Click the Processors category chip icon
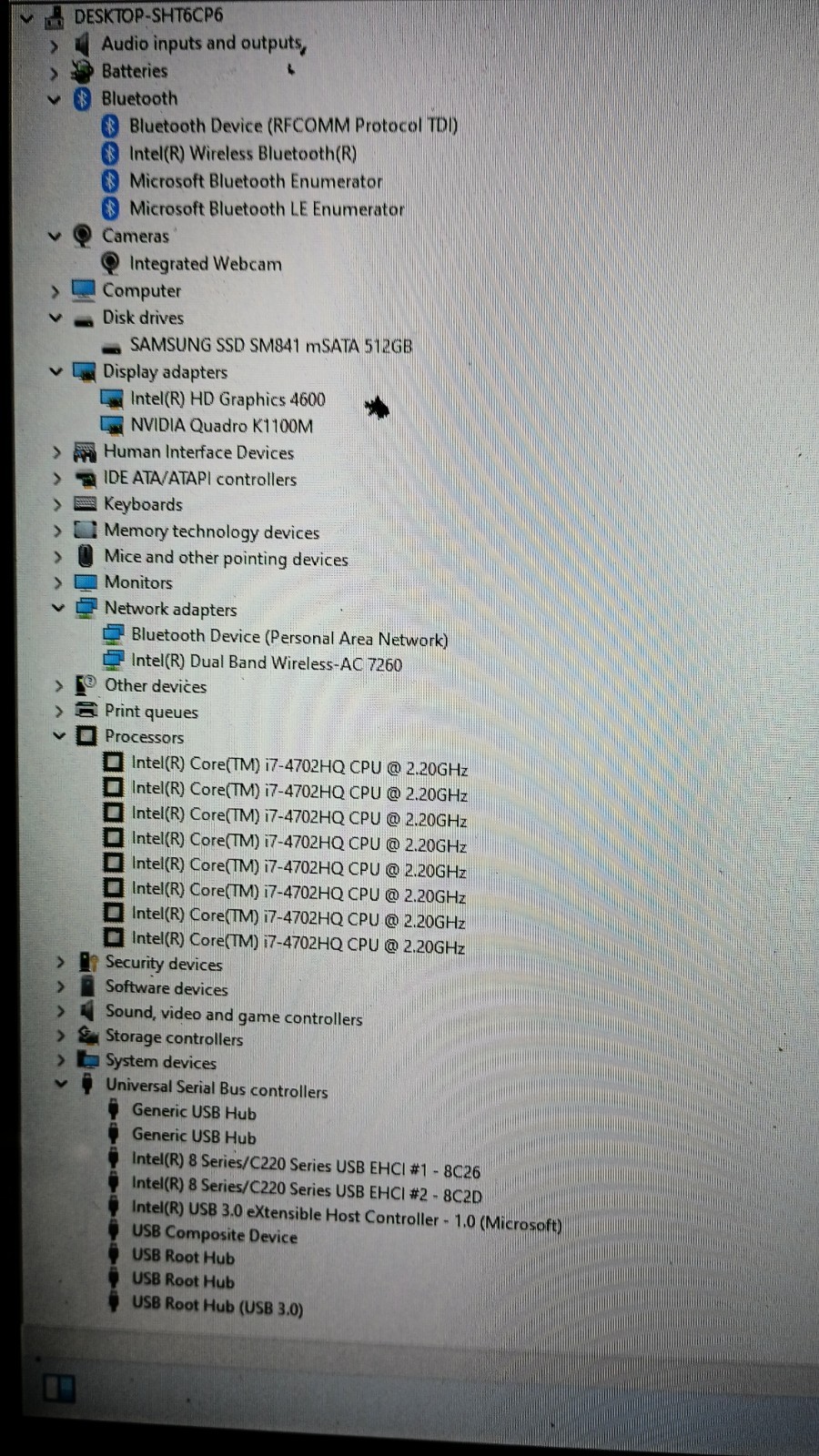The height and width of the screenshot is (1456, 819). tap(86, 736)
